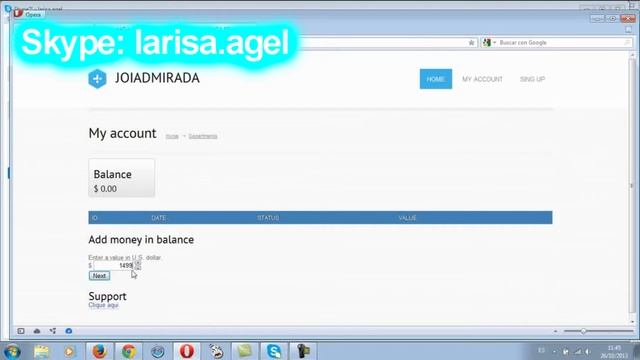
Task: Click the Balance box
Action: [122, 178]
